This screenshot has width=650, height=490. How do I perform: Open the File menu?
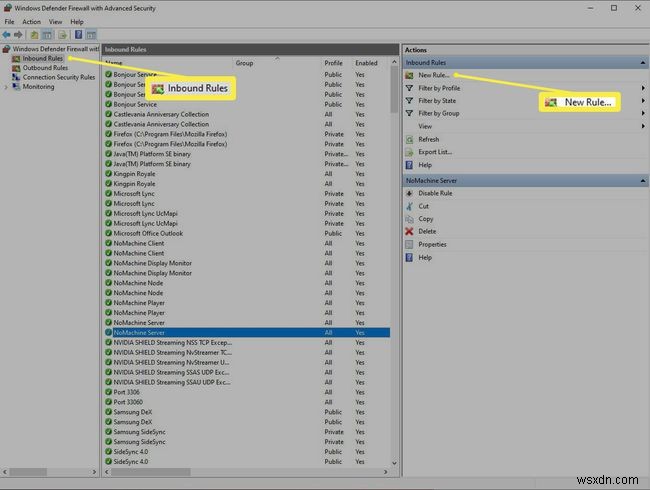10,22
